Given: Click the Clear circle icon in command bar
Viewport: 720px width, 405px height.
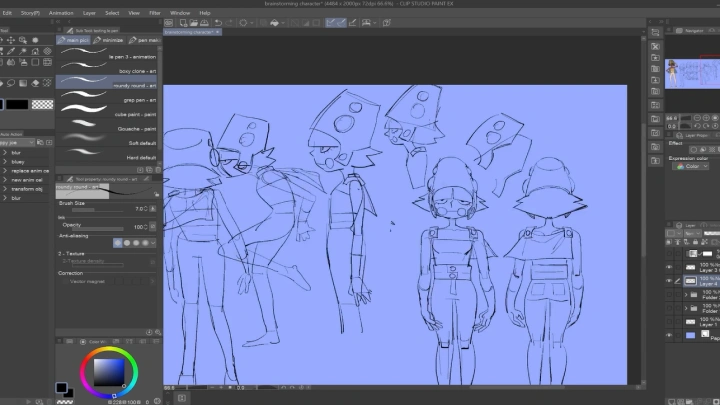Looking at the screenshot, I should tap(243, 22).
